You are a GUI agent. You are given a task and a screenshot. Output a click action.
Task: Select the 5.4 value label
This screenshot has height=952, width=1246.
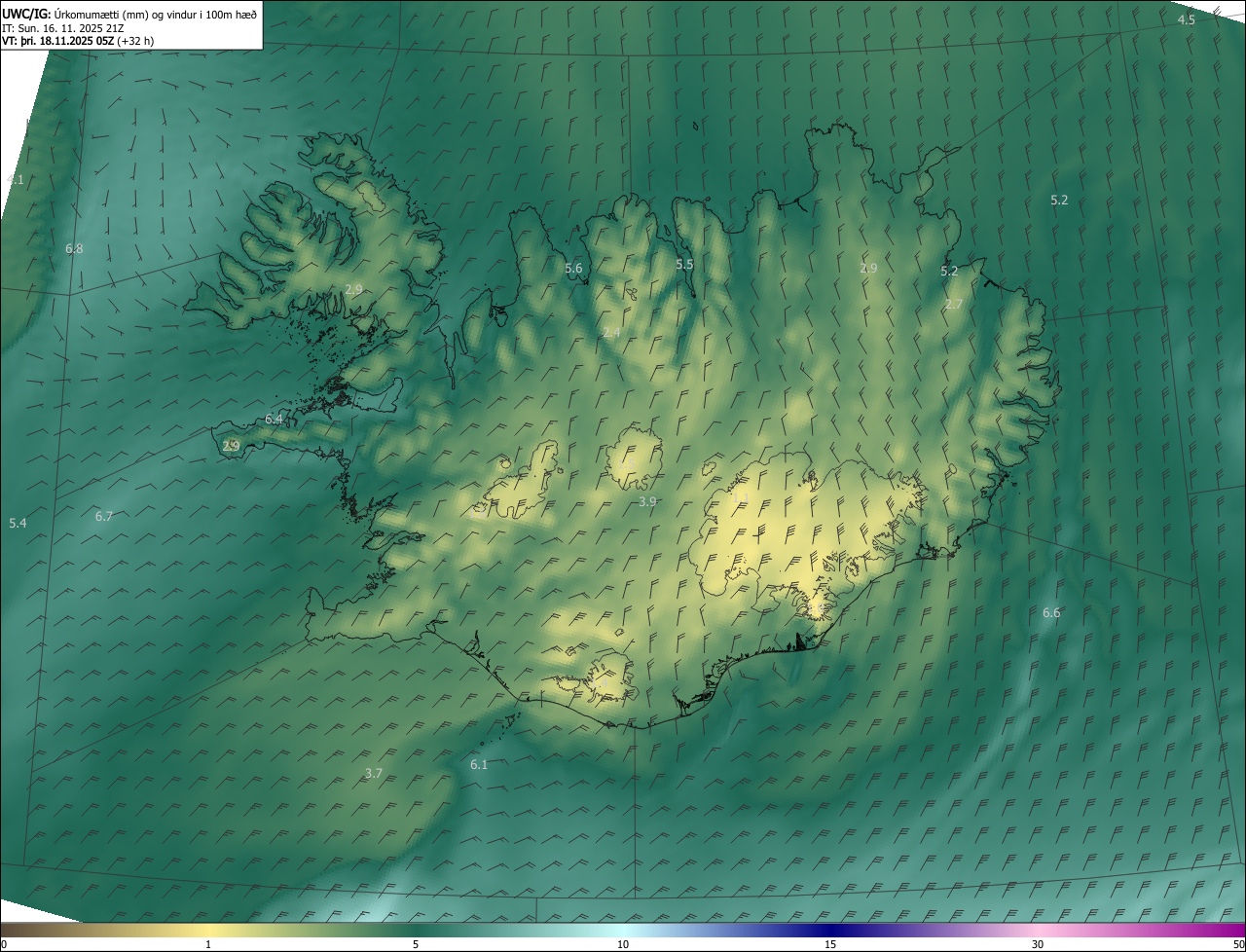coord(18,524)
